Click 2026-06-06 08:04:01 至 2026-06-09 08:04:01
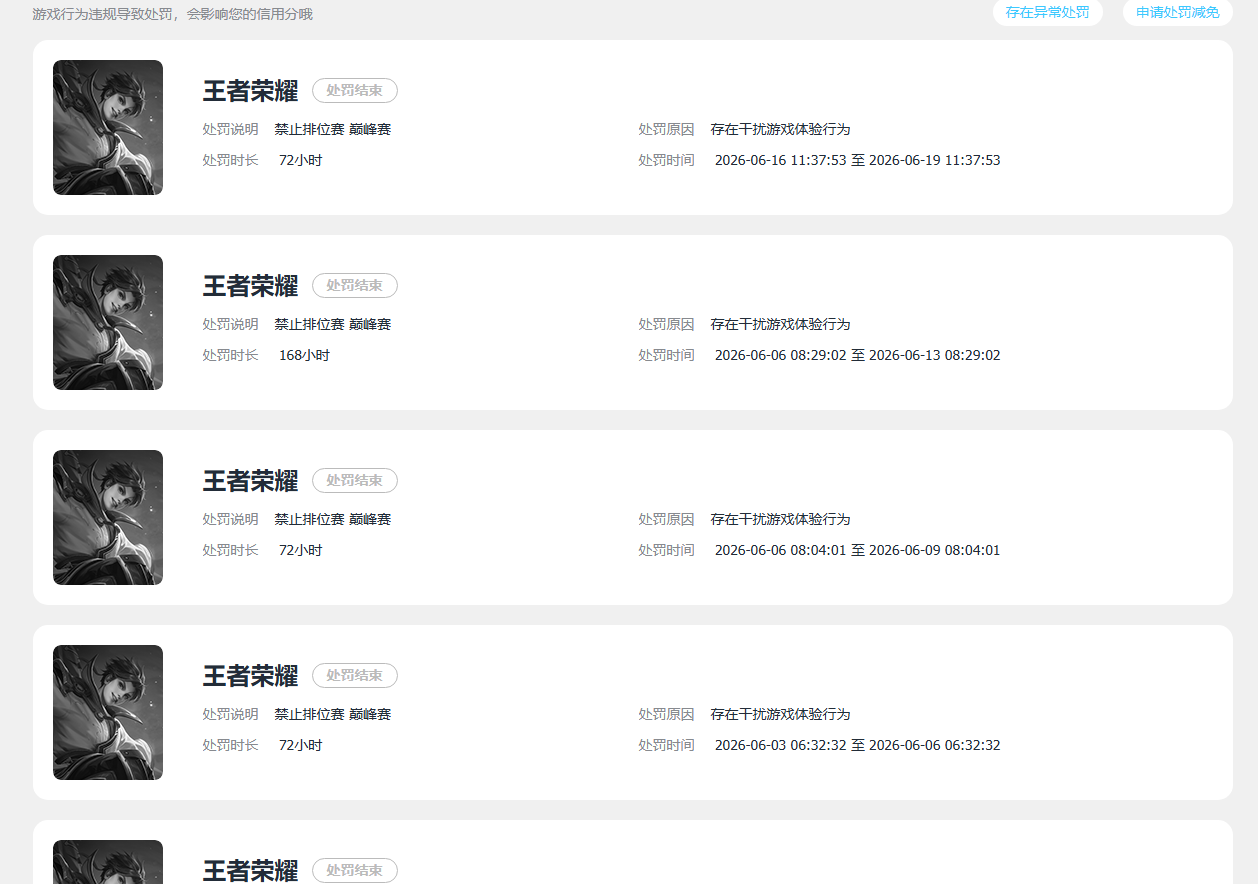 tap(858, 550)
